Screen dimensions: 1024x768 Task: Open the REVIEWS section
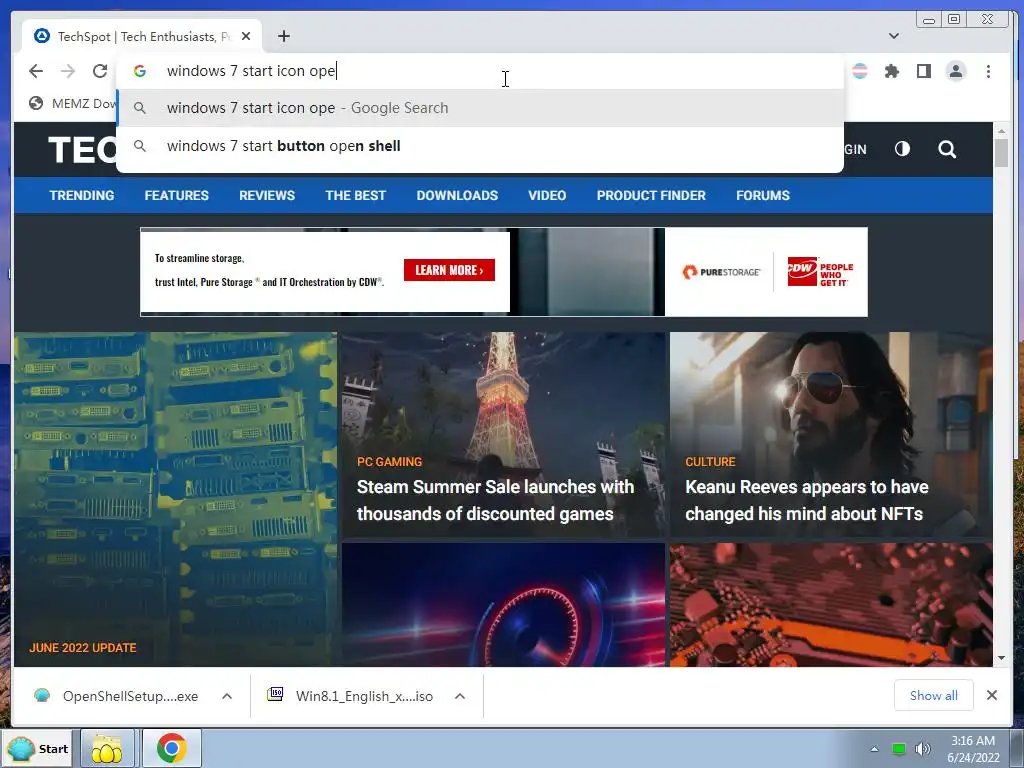267,195
